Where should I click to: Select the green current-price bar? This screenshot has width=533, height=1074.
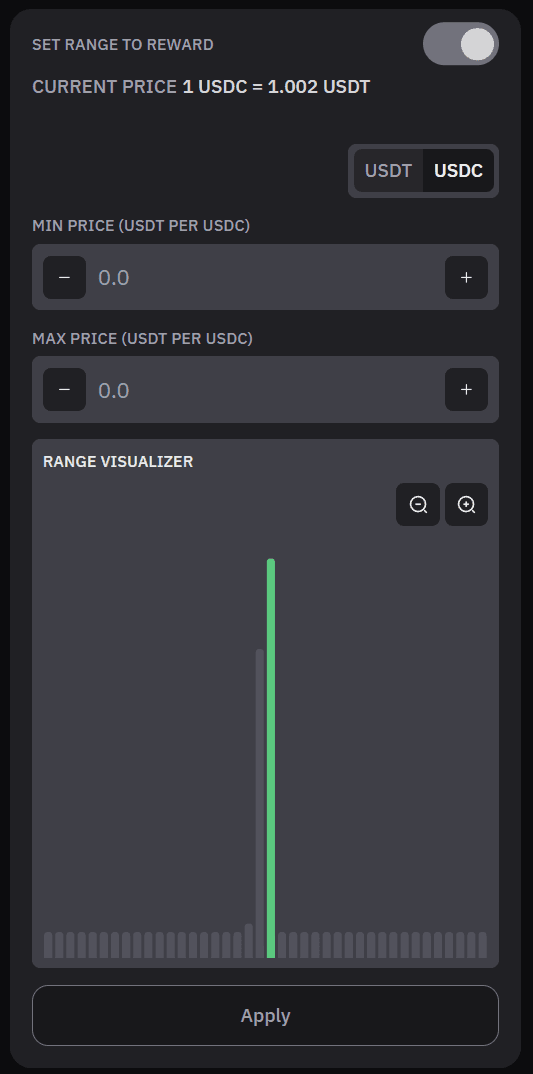pos(271,758)
